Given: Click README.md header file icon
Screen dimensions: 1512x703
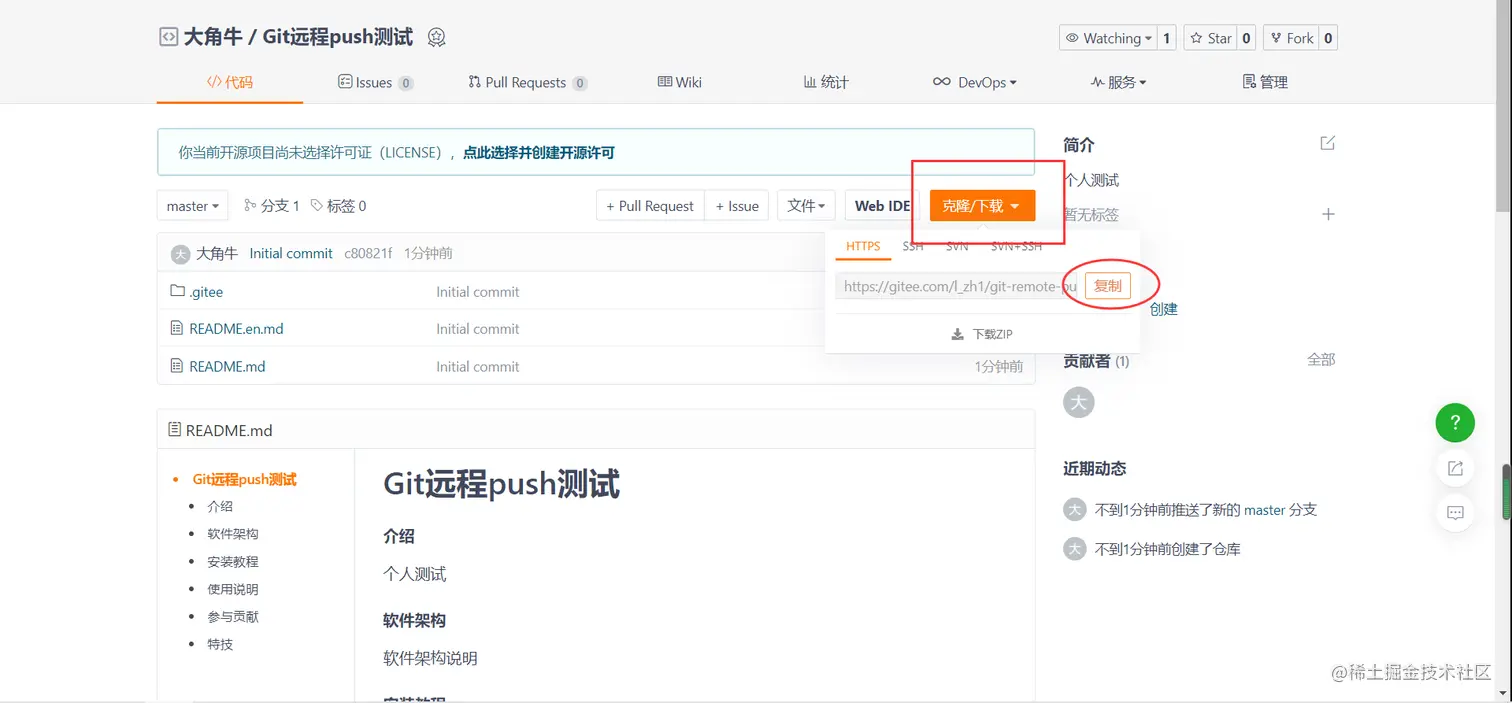Looking at the screenshot, I should tap(175, 430).
